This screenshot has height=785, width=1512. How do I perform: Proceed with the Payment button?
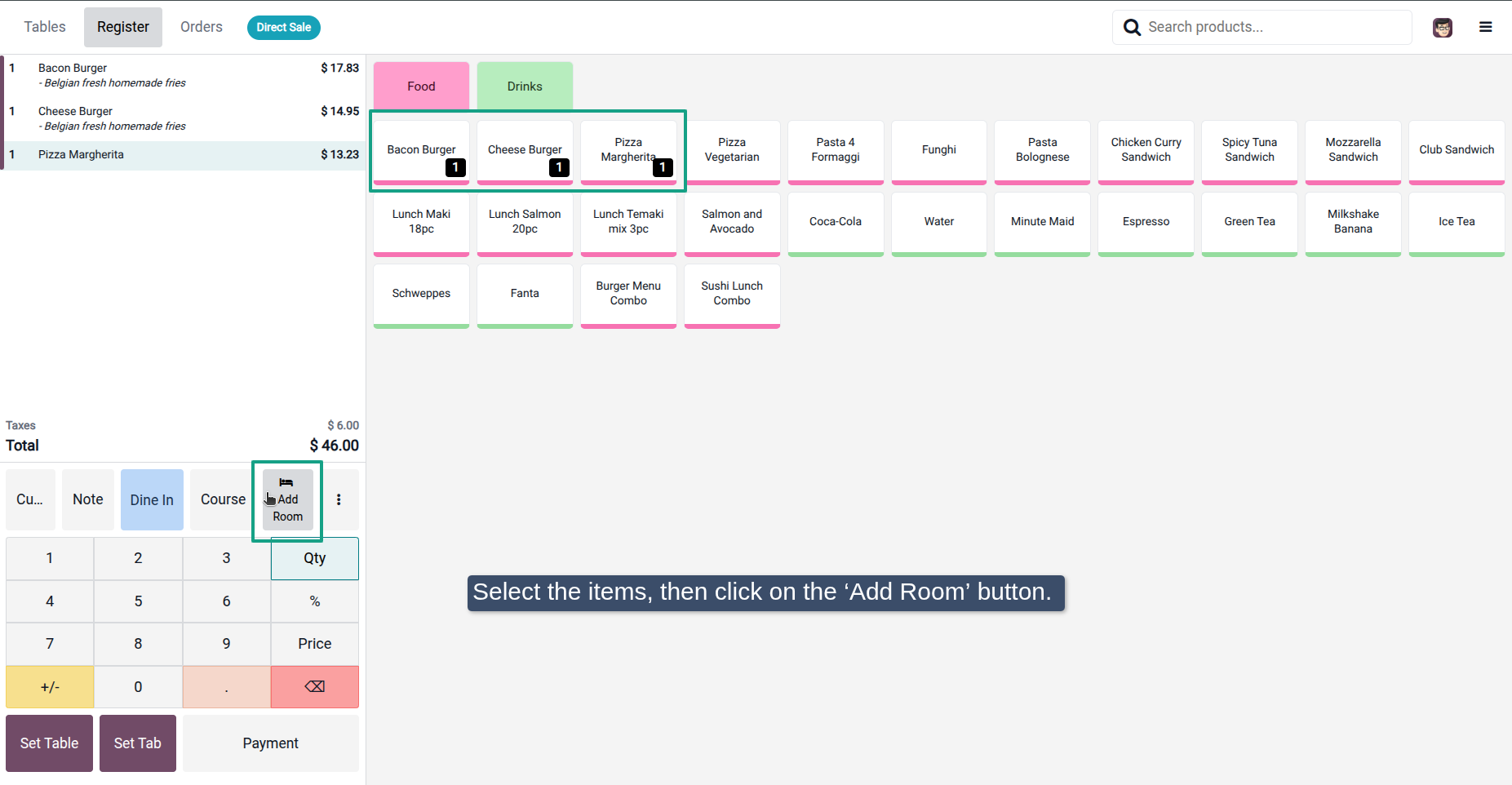pos(271,743)
